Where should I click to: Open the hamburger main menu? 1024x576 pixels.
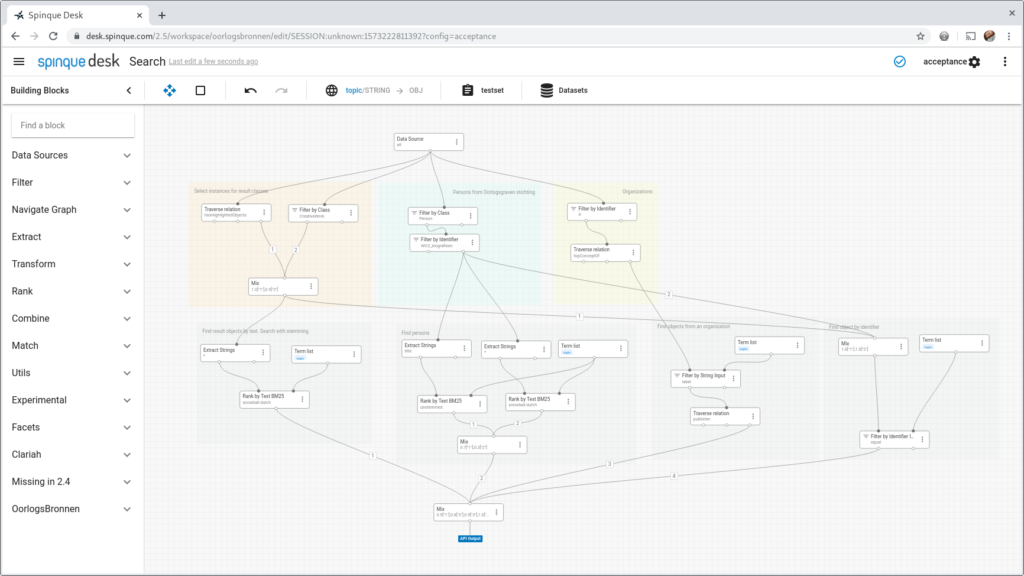point(19,61)
